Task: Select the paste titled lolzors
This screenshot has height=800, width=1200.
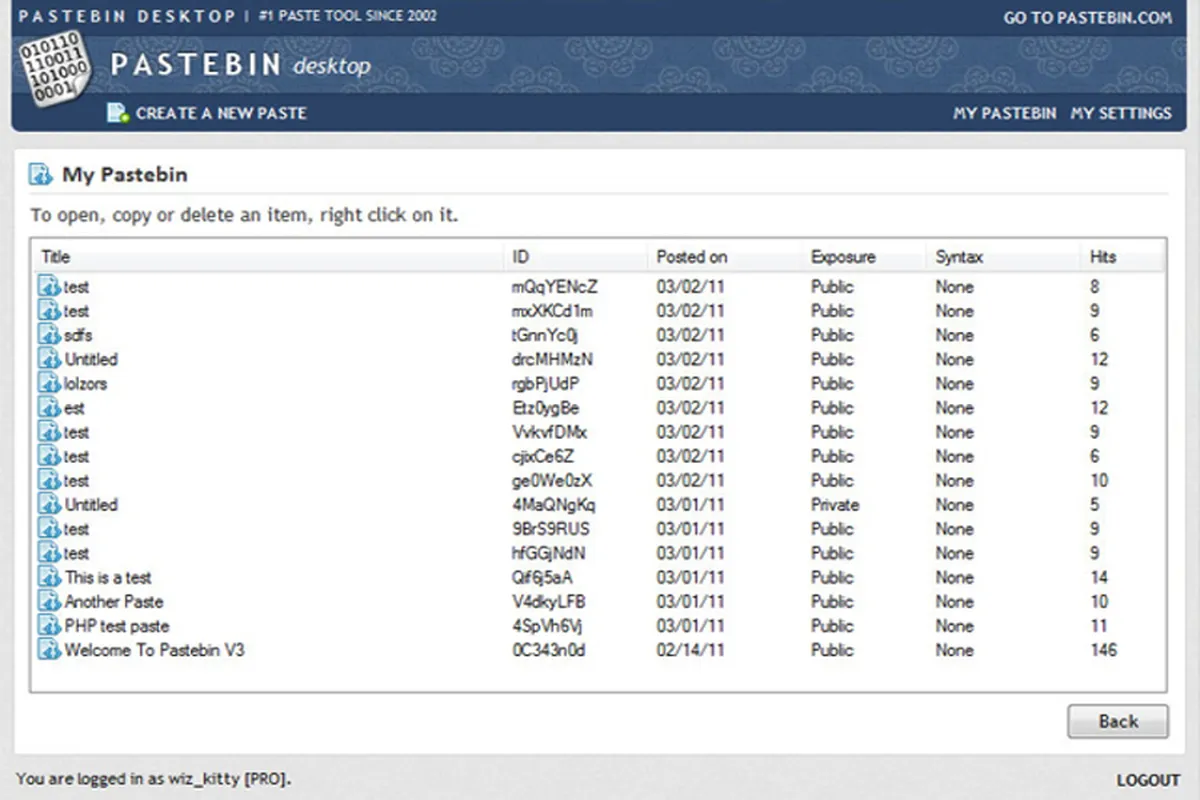Action: (x=85, y=384)
